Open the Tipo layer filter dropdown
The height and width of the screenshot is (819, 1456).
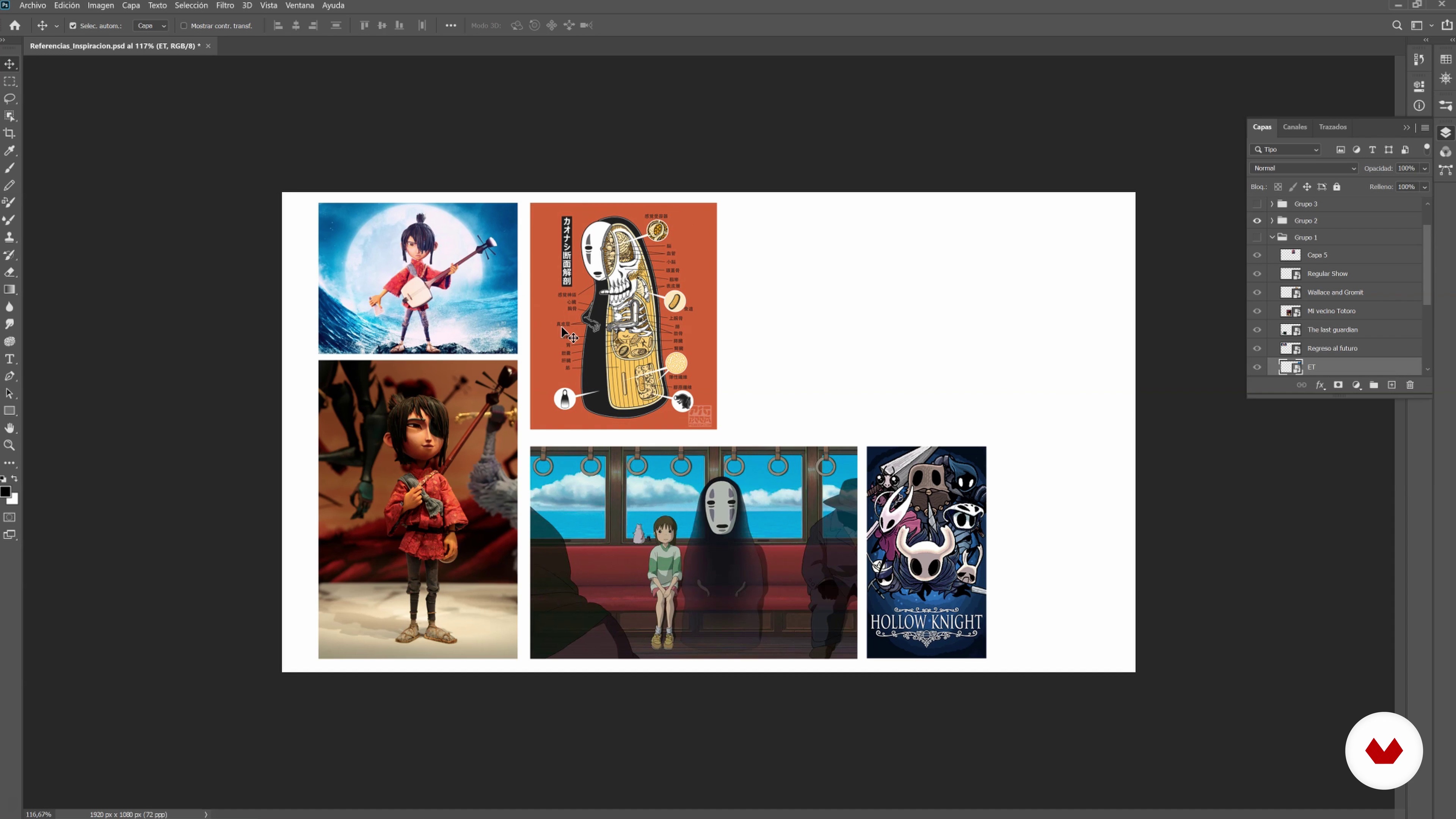[x=1286, y=149]
